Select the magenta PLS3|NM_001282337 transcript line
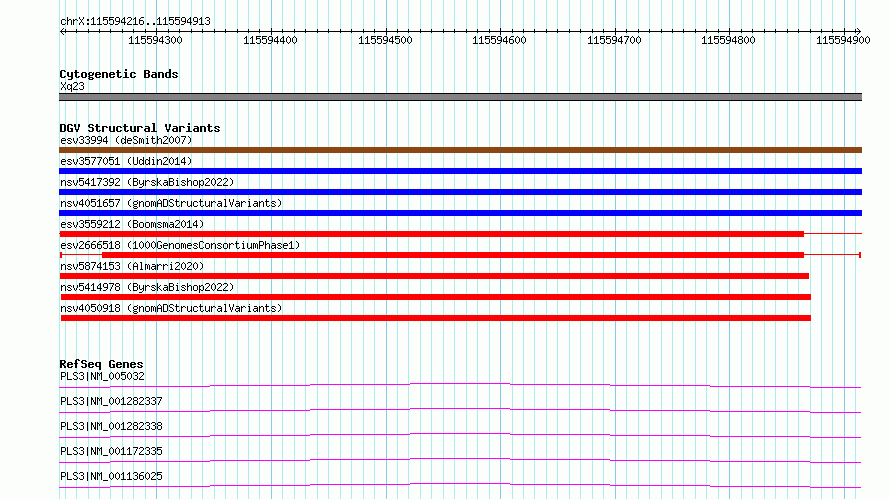This screenshot has width=890, height=499. tap(460, 411)
